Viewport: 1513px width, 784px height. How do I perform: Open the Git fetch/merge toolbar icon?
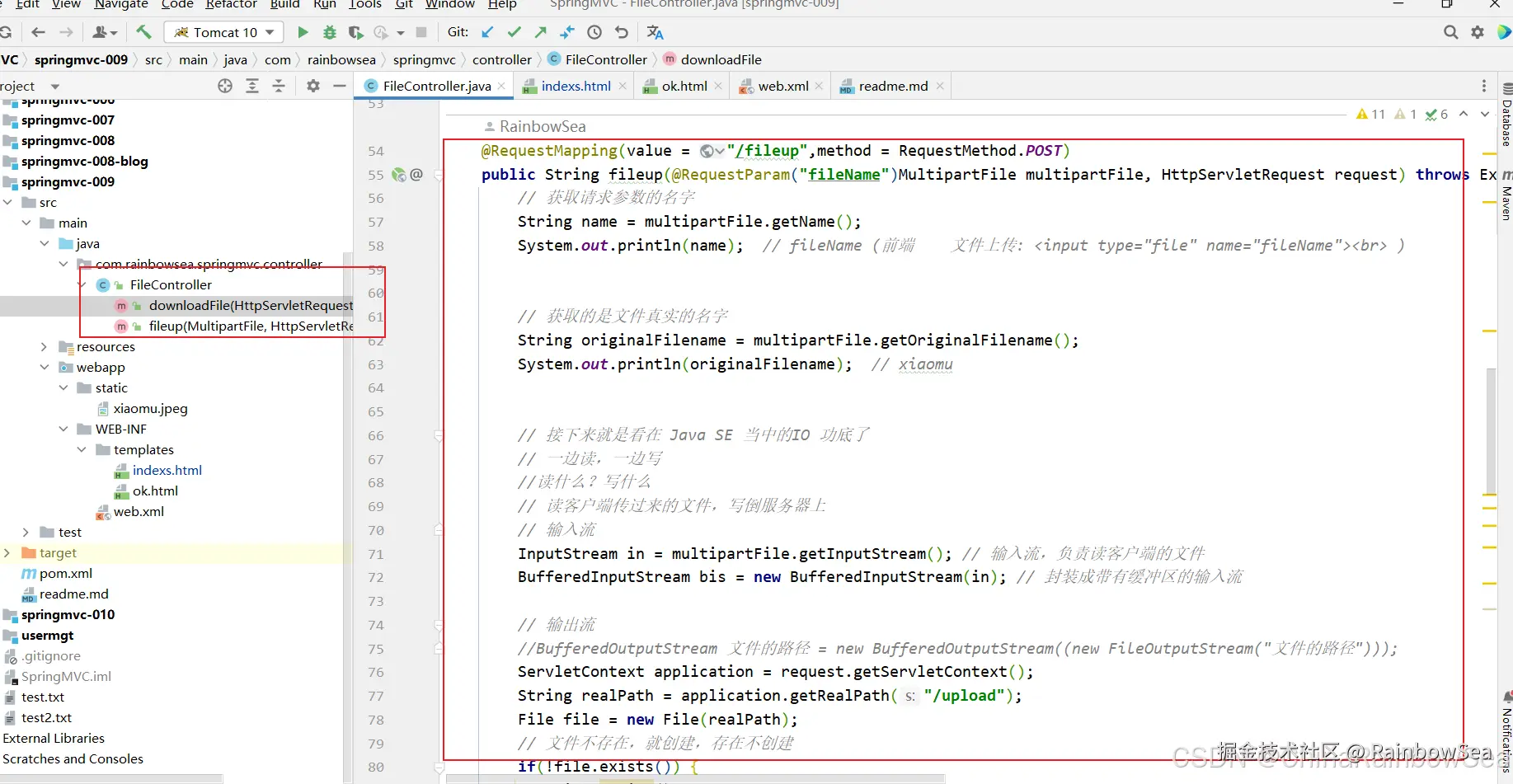(567, 32)
